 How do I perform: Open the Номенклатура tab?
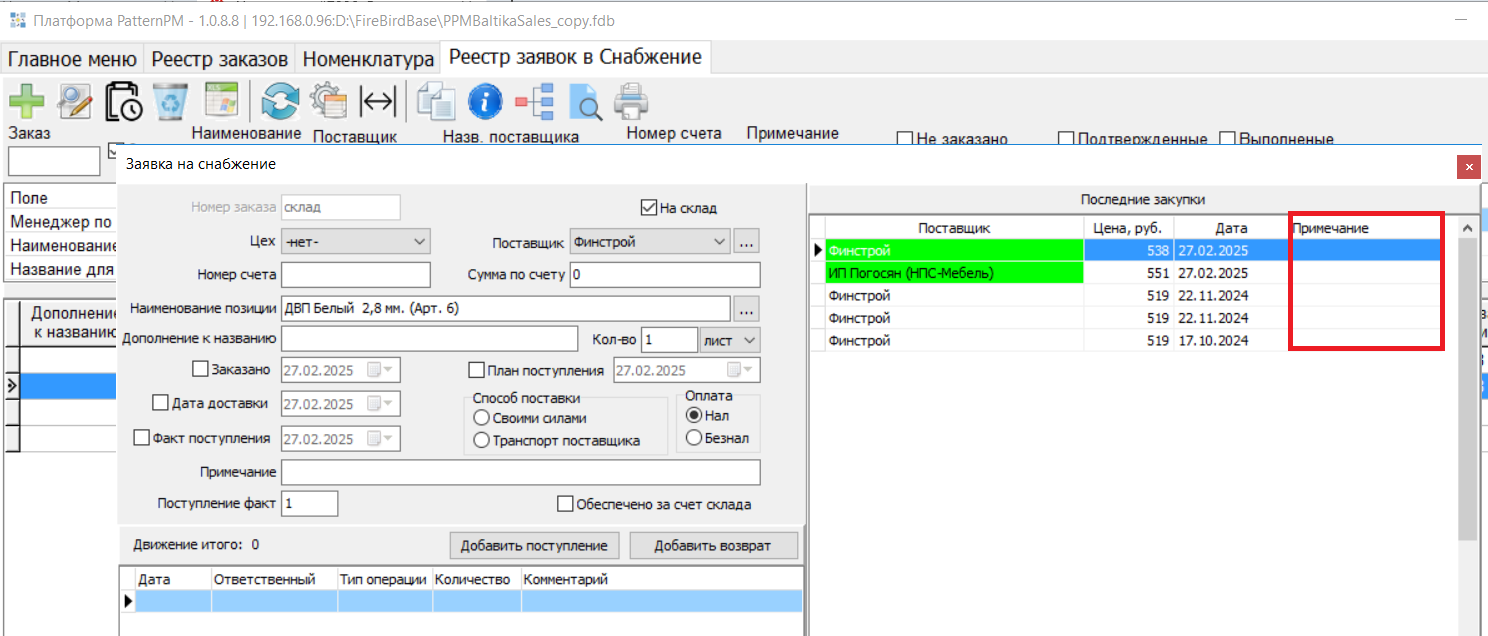coord(368,59)
